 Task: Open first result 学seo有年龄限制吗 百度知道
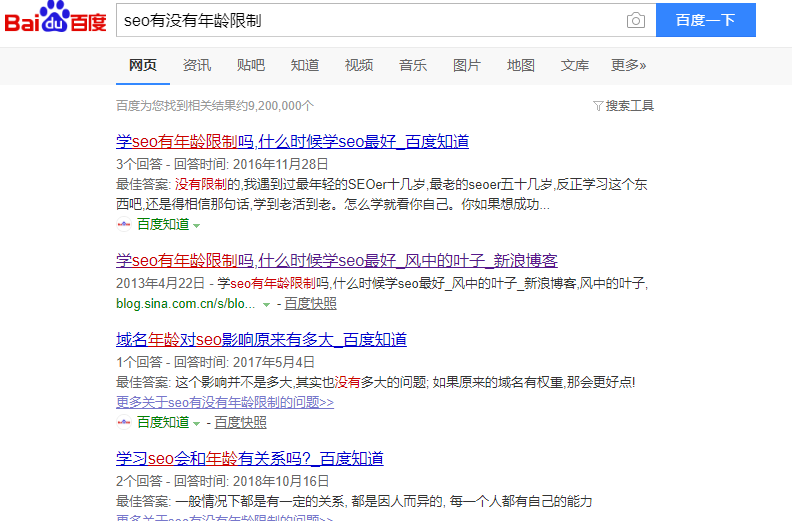(292, 141)
